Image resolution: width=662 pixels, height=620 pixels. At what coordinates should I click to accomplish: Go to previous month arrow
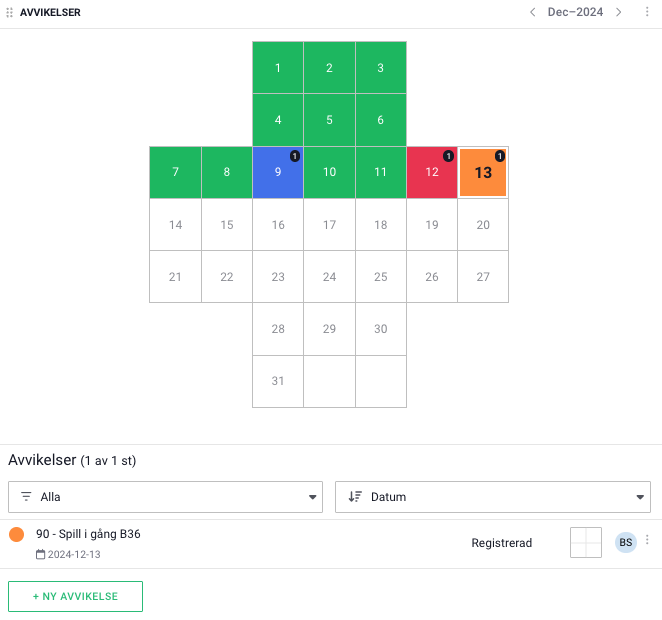coord(532,12)
